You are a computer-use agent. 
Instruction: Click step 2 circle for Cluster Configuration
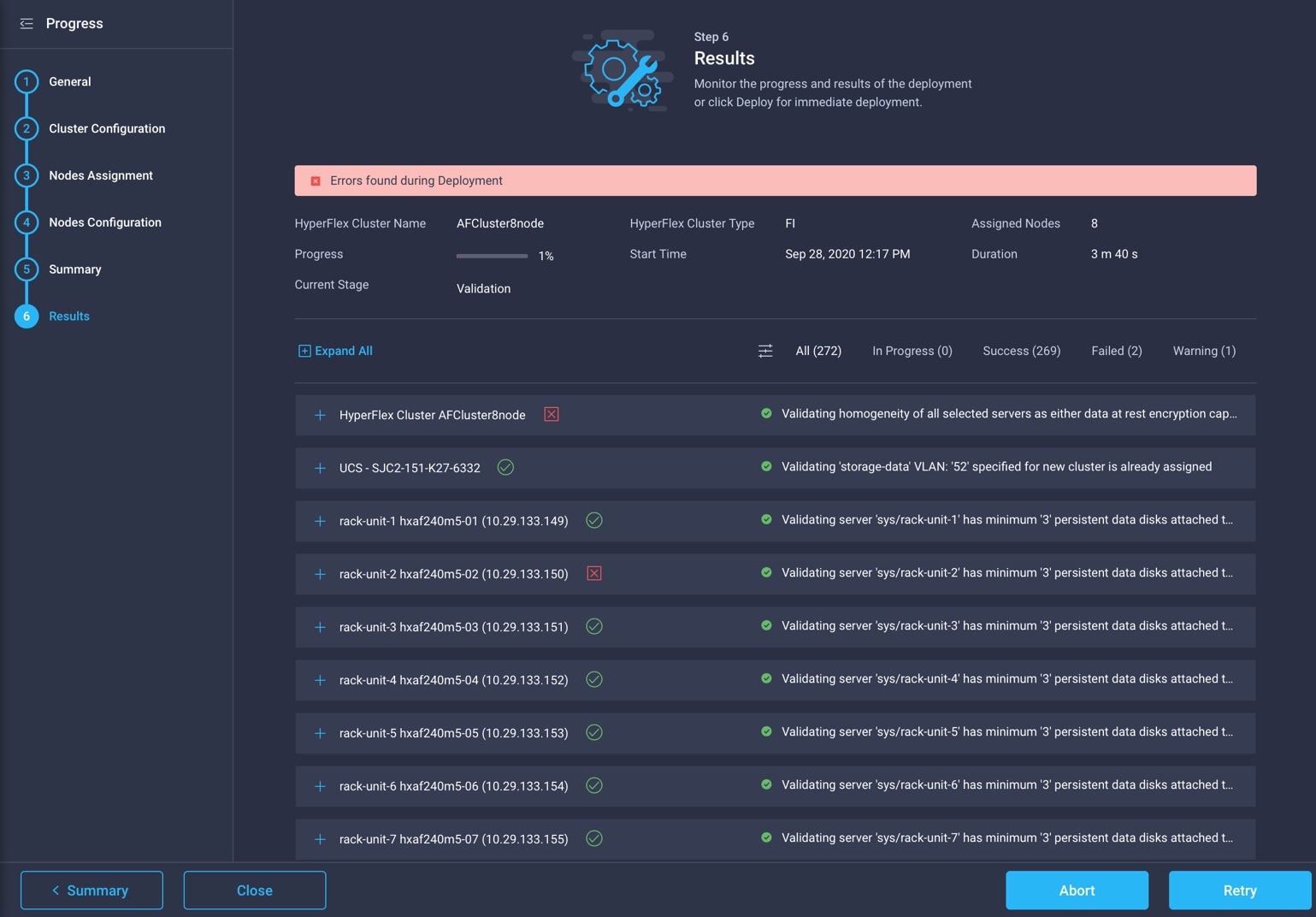coord(27,129)
